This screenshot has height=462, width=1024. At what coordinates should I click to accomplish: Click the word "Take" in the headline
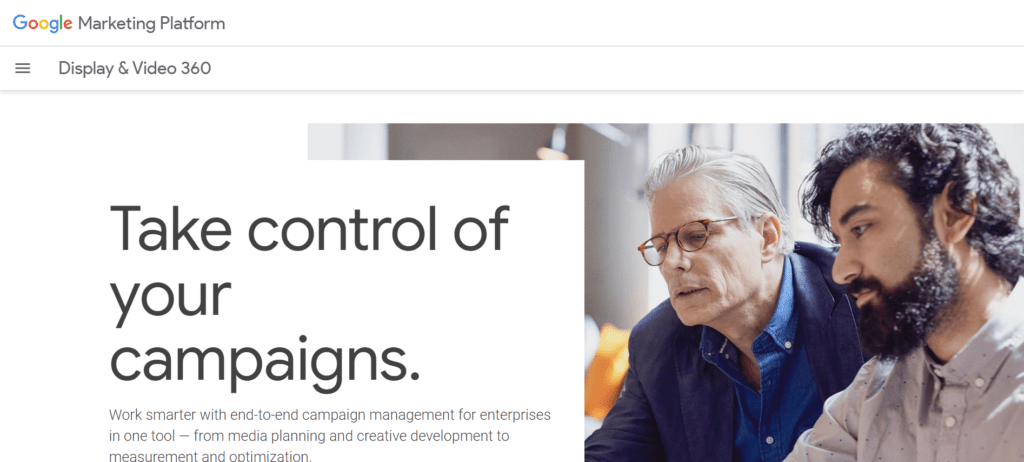tap(168, 228)
